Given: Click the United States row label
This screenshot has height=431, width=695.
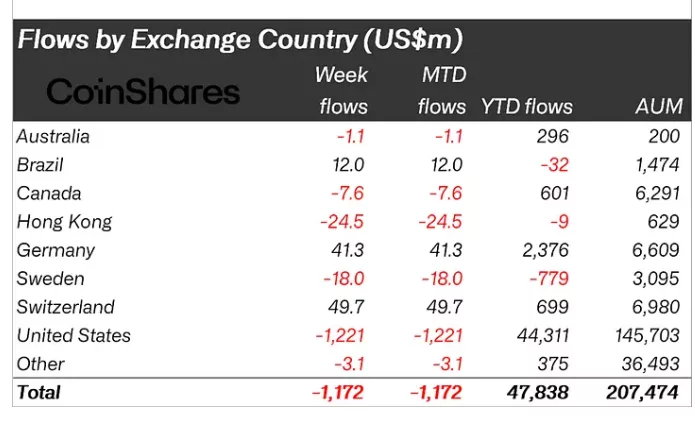Looking at the screenshot, I should pyautogui.click(x=73, y=335).
